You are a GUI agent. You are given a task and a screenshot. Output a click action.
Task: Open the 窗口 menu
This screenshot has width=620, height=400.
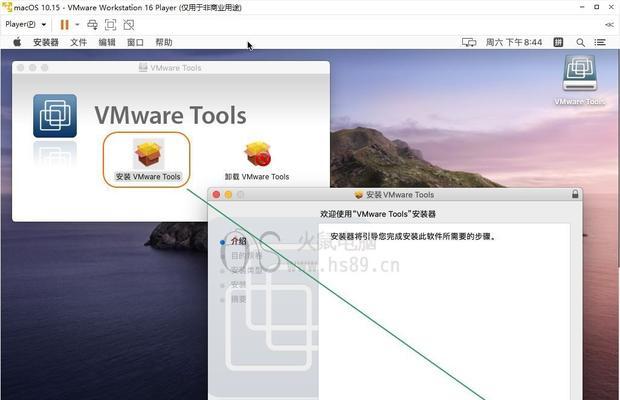point(135,42)
